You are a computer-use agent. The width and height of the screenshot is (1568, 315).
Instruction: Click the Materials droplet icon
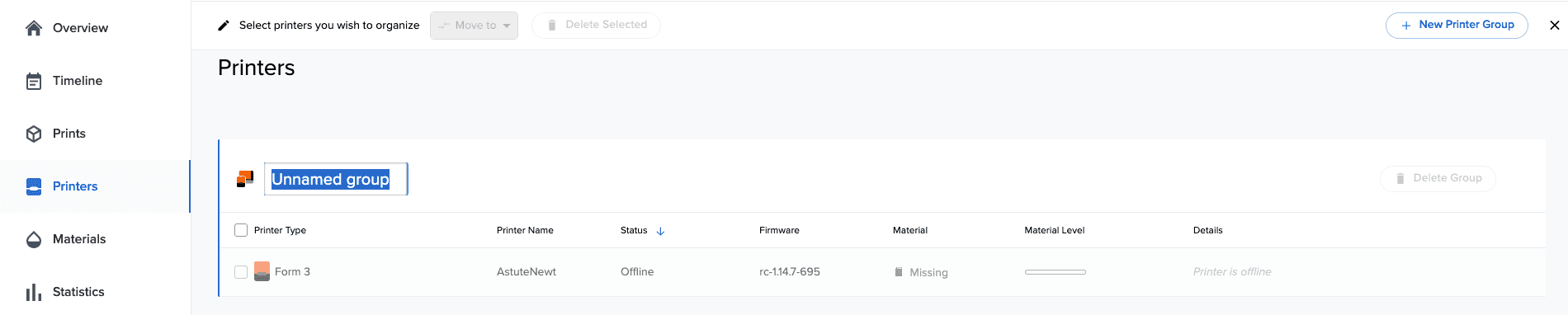coord(34,239)
